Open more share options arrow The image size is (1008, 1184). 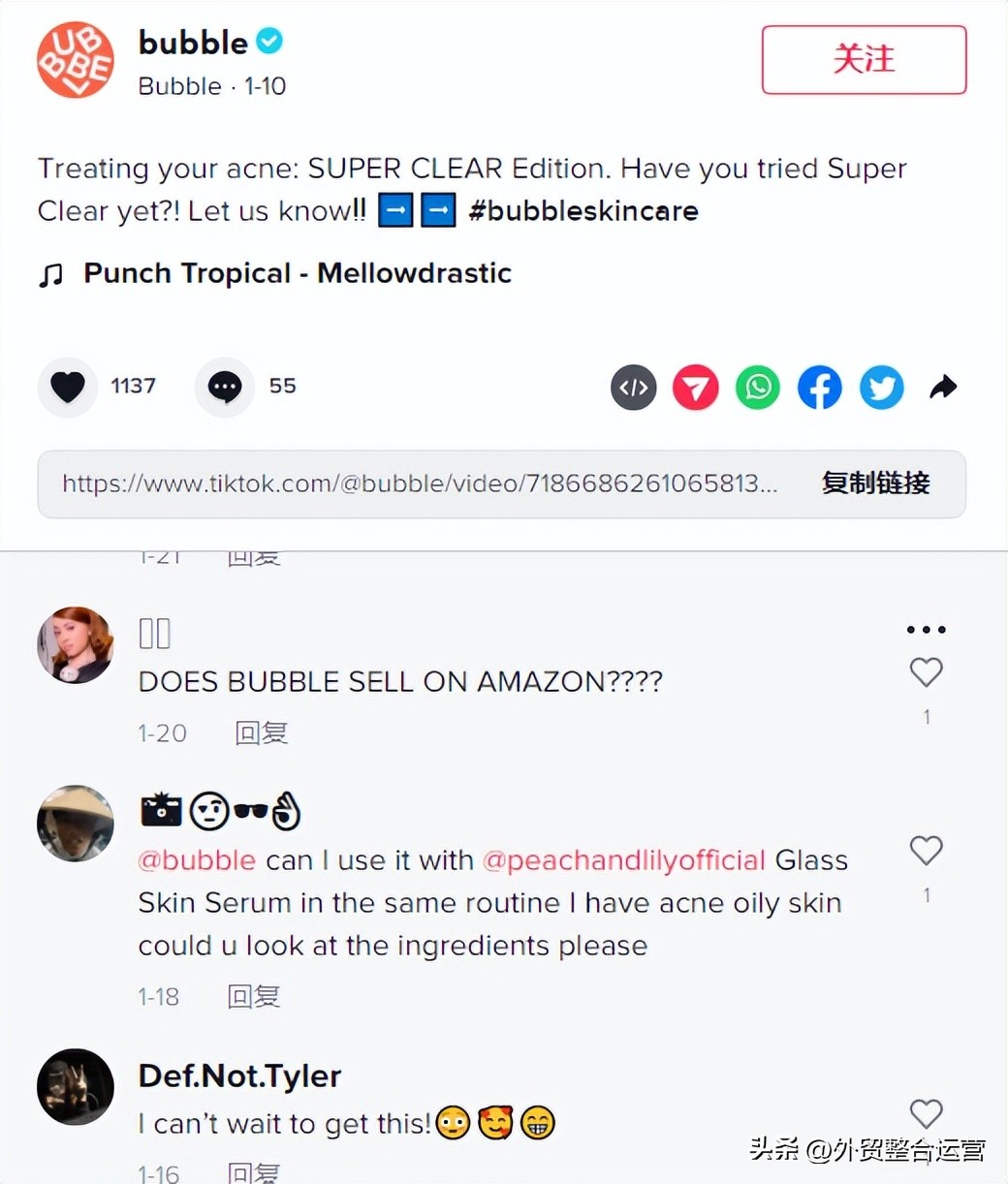coord(943,388)
